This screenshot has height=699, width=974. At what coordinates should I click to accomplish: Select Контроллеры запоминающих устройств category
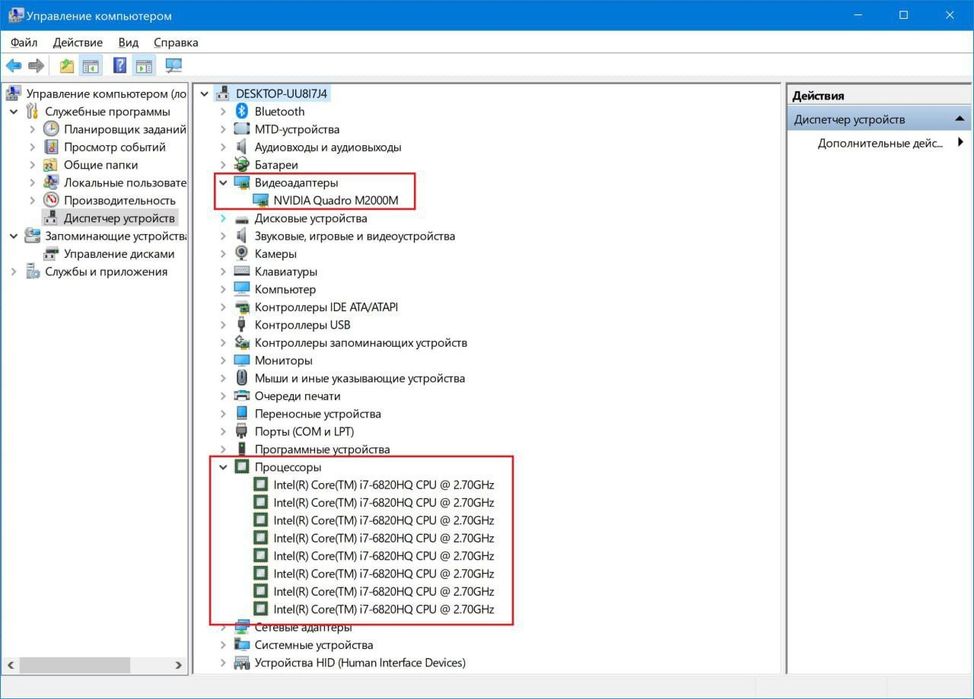pyautogui.click(x=361, y=342)
